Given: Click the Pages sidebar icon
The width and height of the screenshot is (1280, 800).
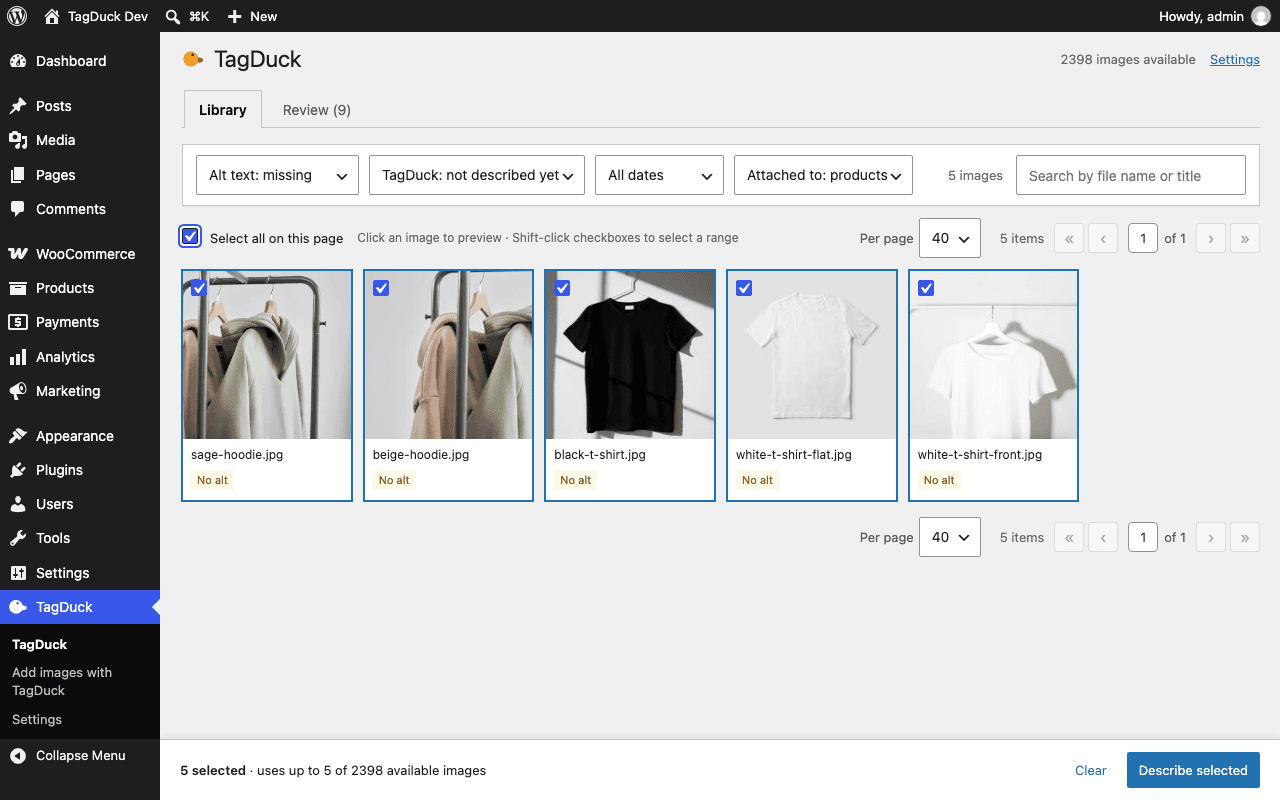Looking at the screenshot, I should tap(18, 175).
